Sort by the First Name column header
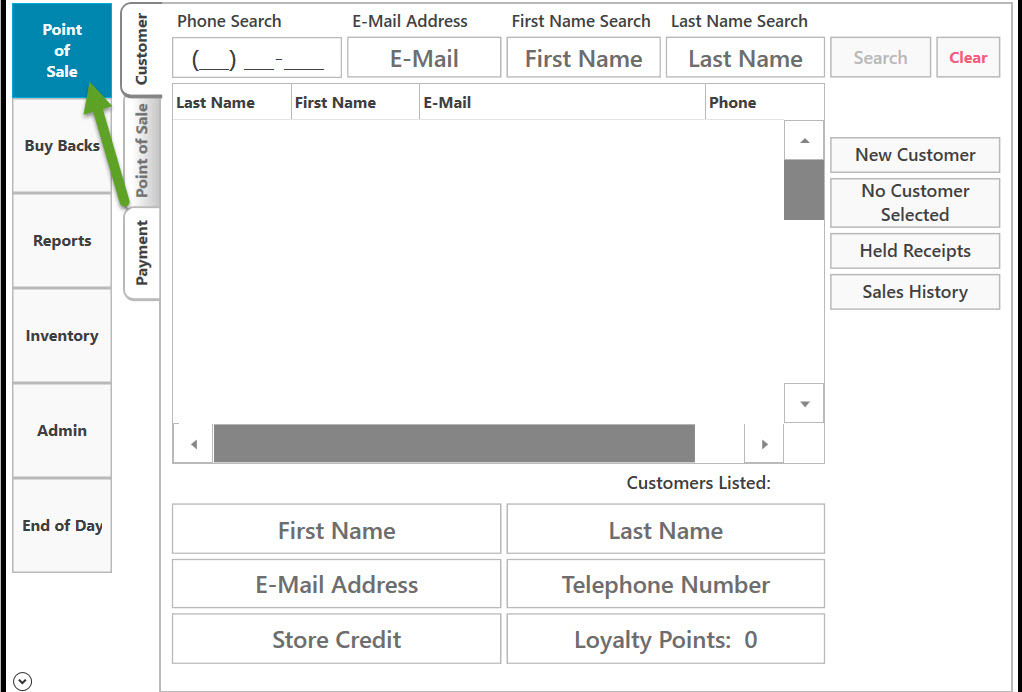The height and width of the screenshot is (692, 1022). (355, 102)
